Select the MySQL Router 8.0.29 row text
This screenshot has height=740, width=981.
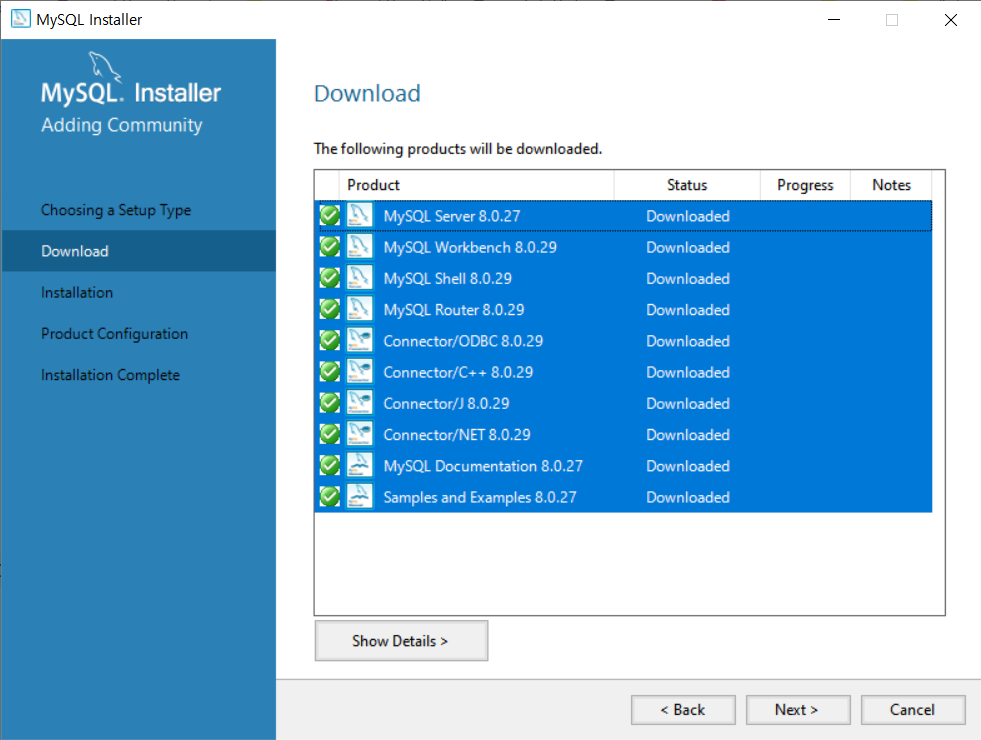click(454, 310)
